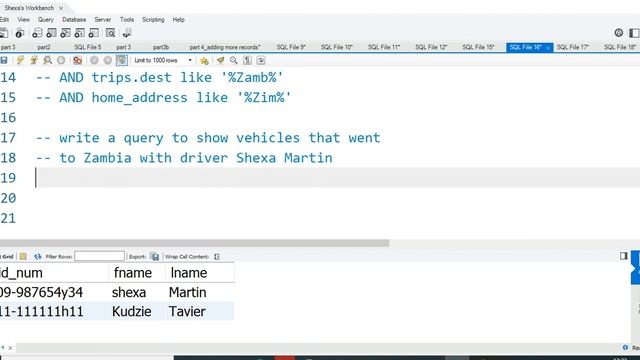Click into the Filter Rows input field
The height and width of the screenshot is (360, 640).
click(x=100, y=256)
